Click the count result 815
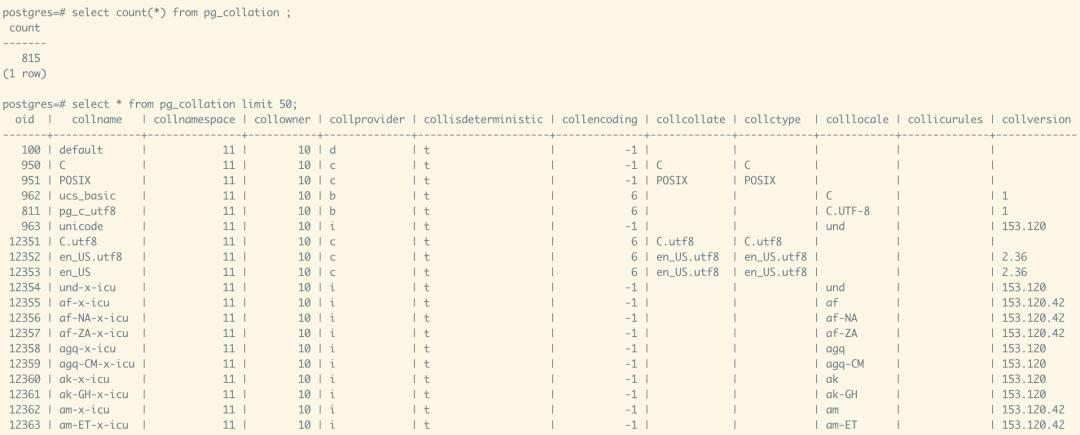This screenshot has width=1080, height=435. point(30,58)
